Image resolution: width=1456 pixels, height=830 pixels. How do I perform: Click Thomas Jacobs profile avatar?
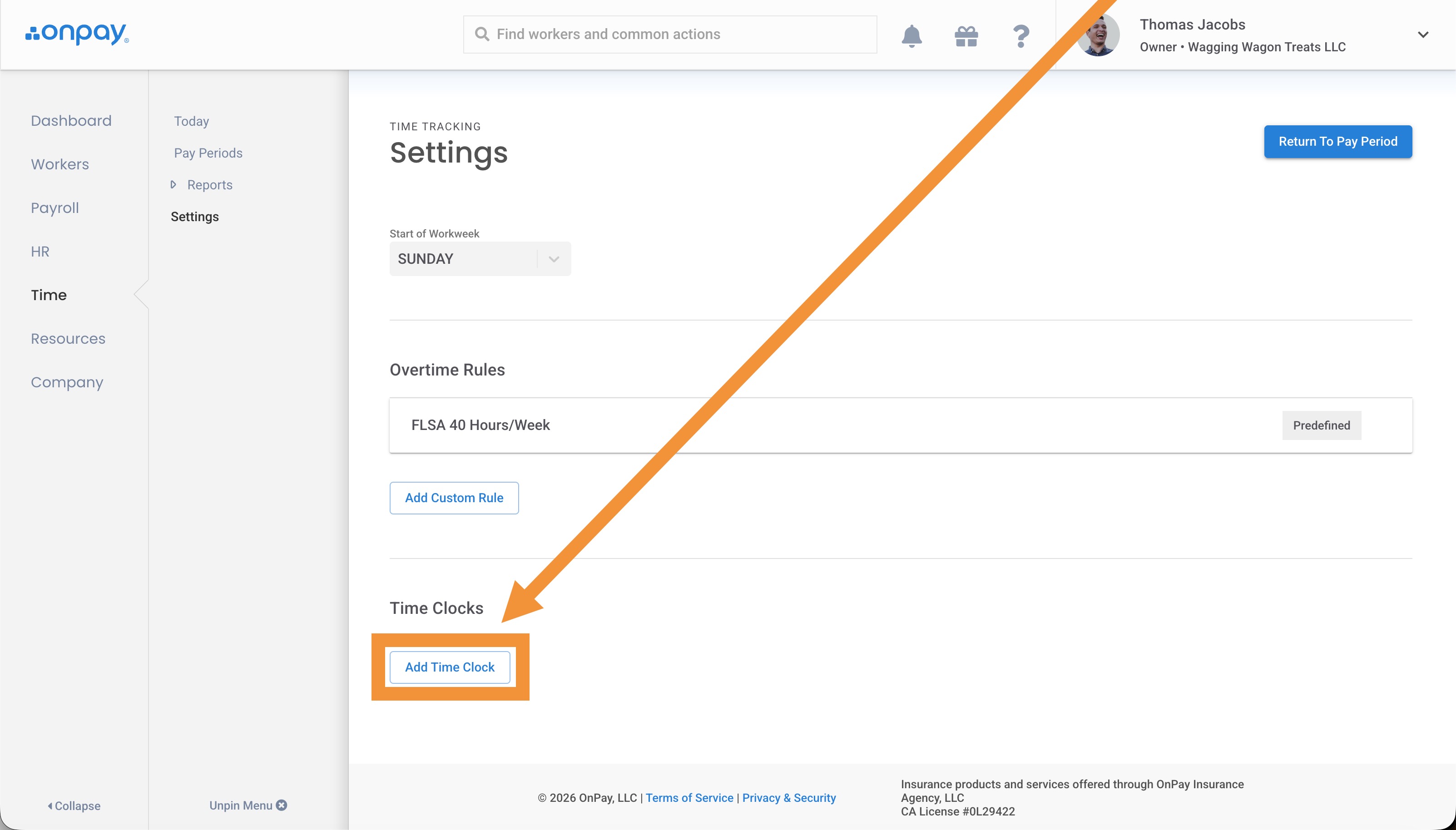pyautogui.click(x=1098, y=35)
